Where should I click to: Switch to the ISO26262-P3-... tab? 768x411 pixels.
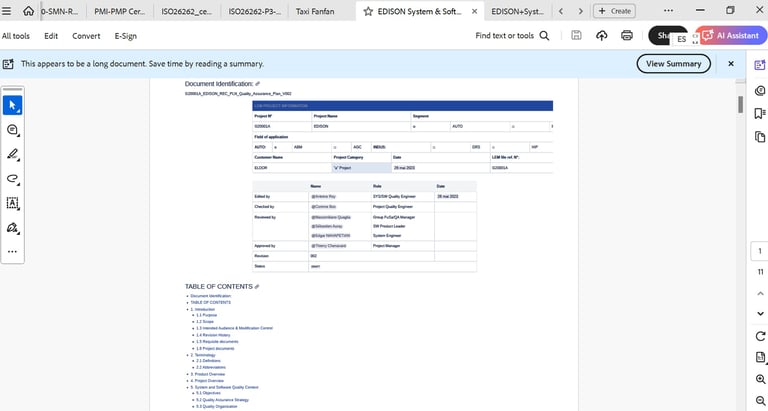[x=255, y=11]
